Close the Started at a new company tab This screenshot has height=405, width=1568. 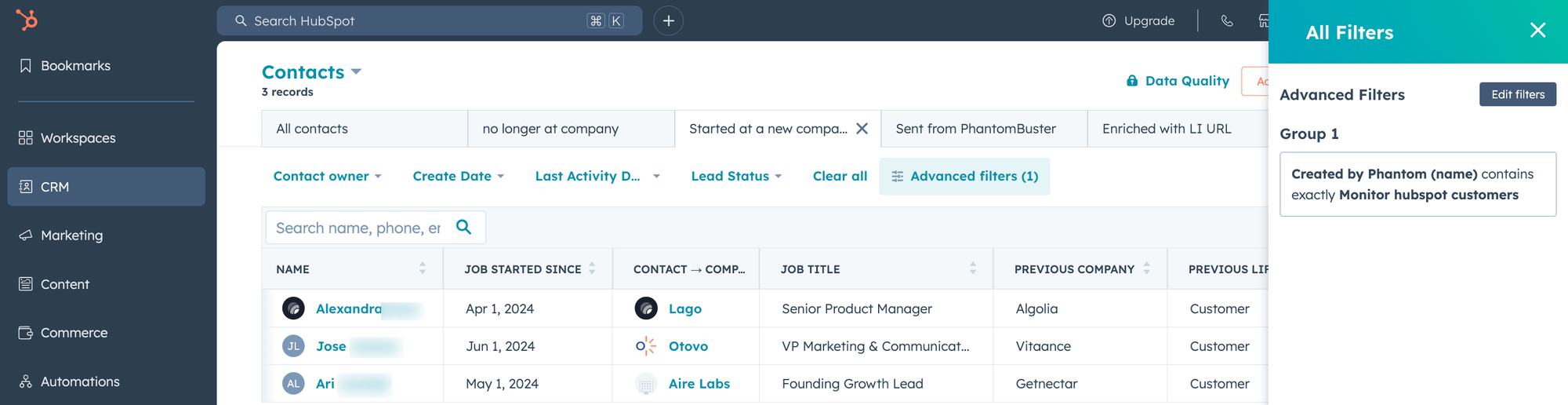pyautogui.click(x=862, y=129)
